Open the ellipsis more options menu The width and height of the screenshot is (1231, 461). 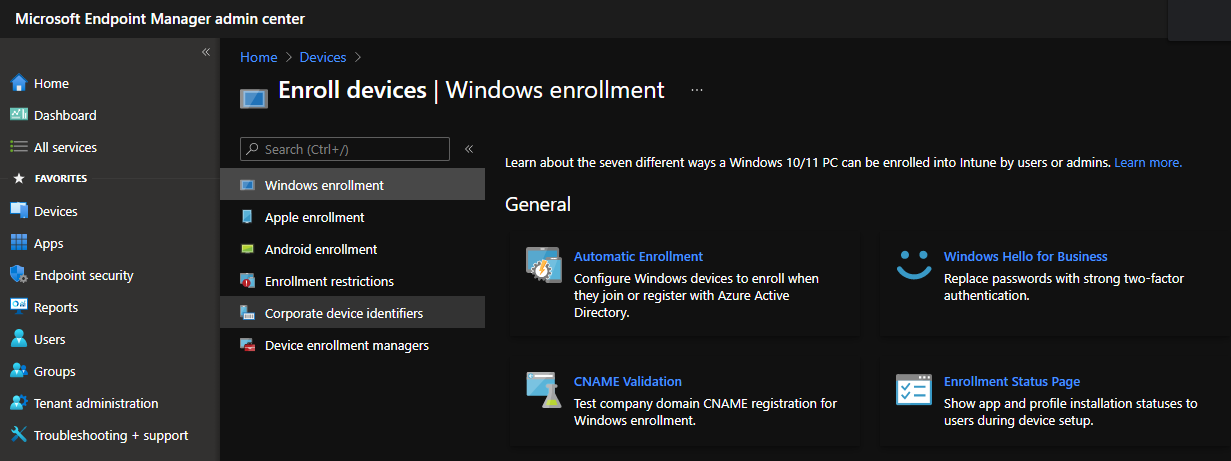point(697,90)
